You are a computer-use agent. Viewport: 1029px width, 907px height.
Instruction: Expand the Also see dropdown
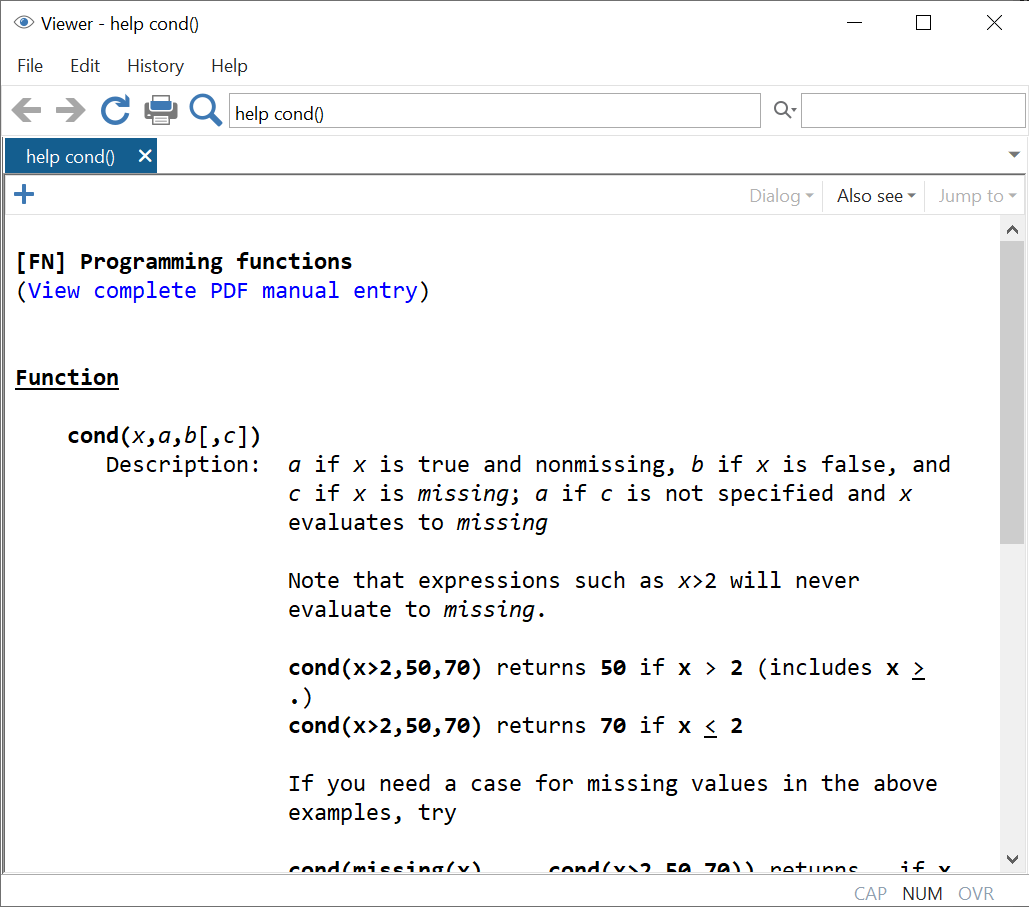tap(876, 196)
